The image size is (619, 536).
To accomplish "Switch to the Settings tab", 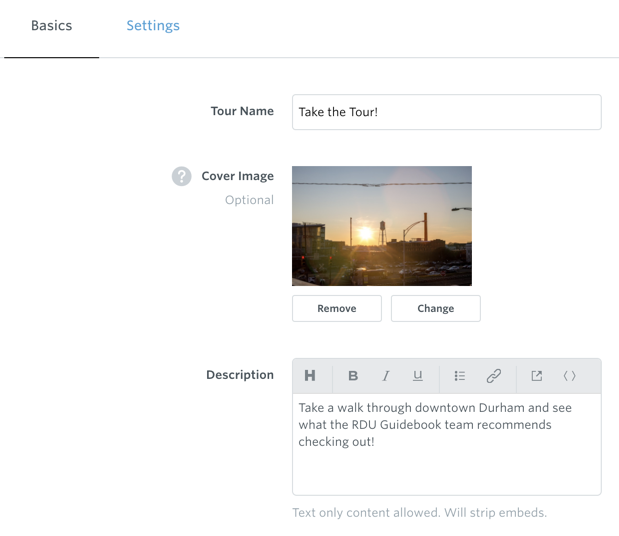I will 153,26.
